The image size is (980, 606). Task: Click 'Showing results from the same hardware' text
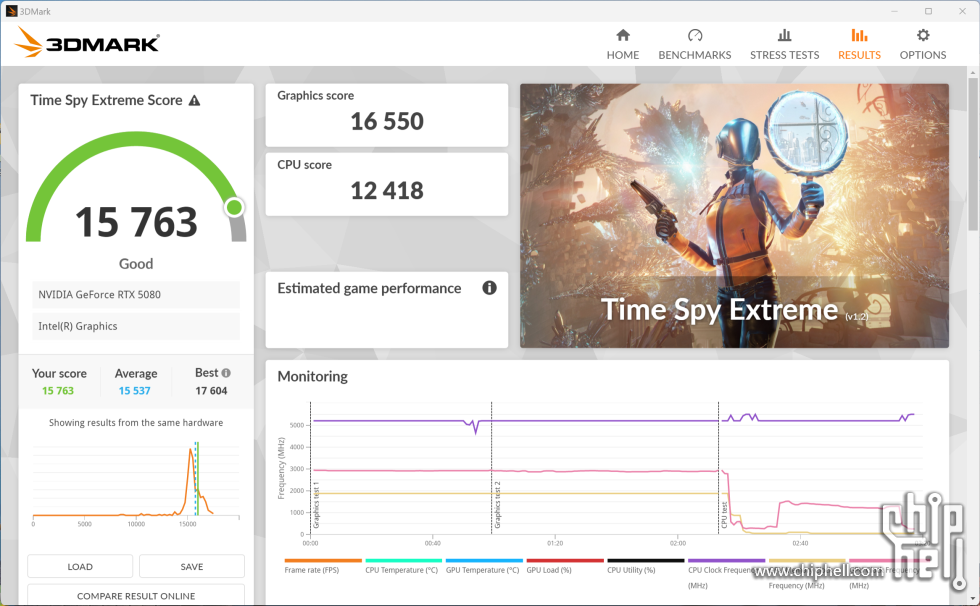(136, 423)
